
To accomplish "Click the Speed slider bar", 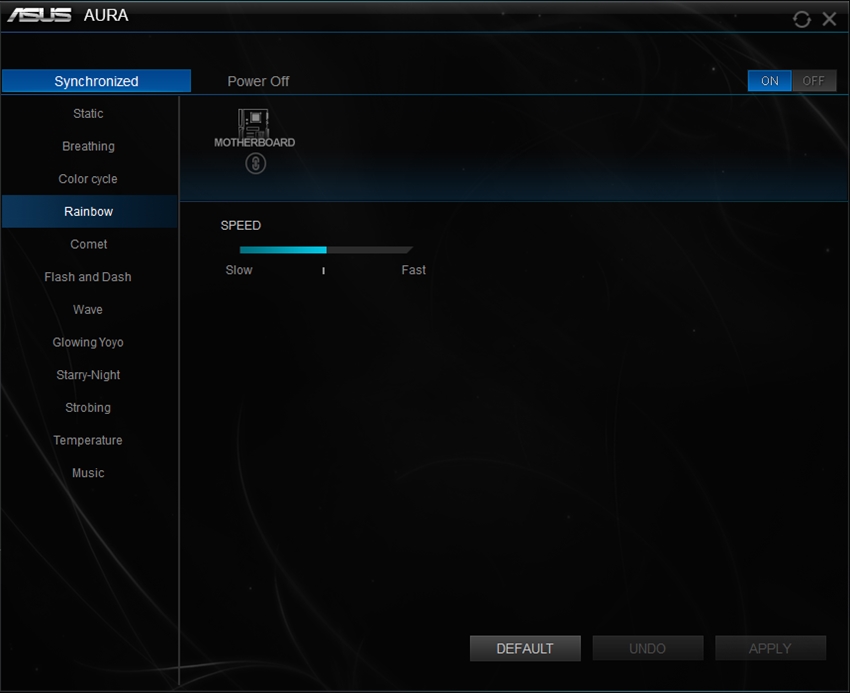I will (325, 250).
